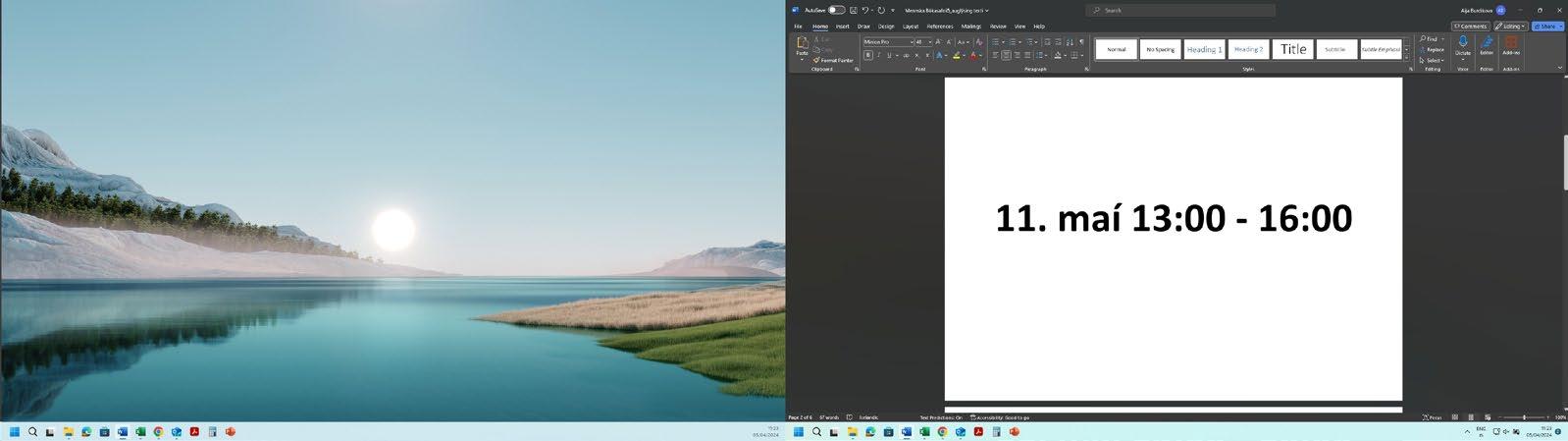Screen dimensions: 1568x441
Task: Apply the No Spacing style
Action: (1160, 49)
